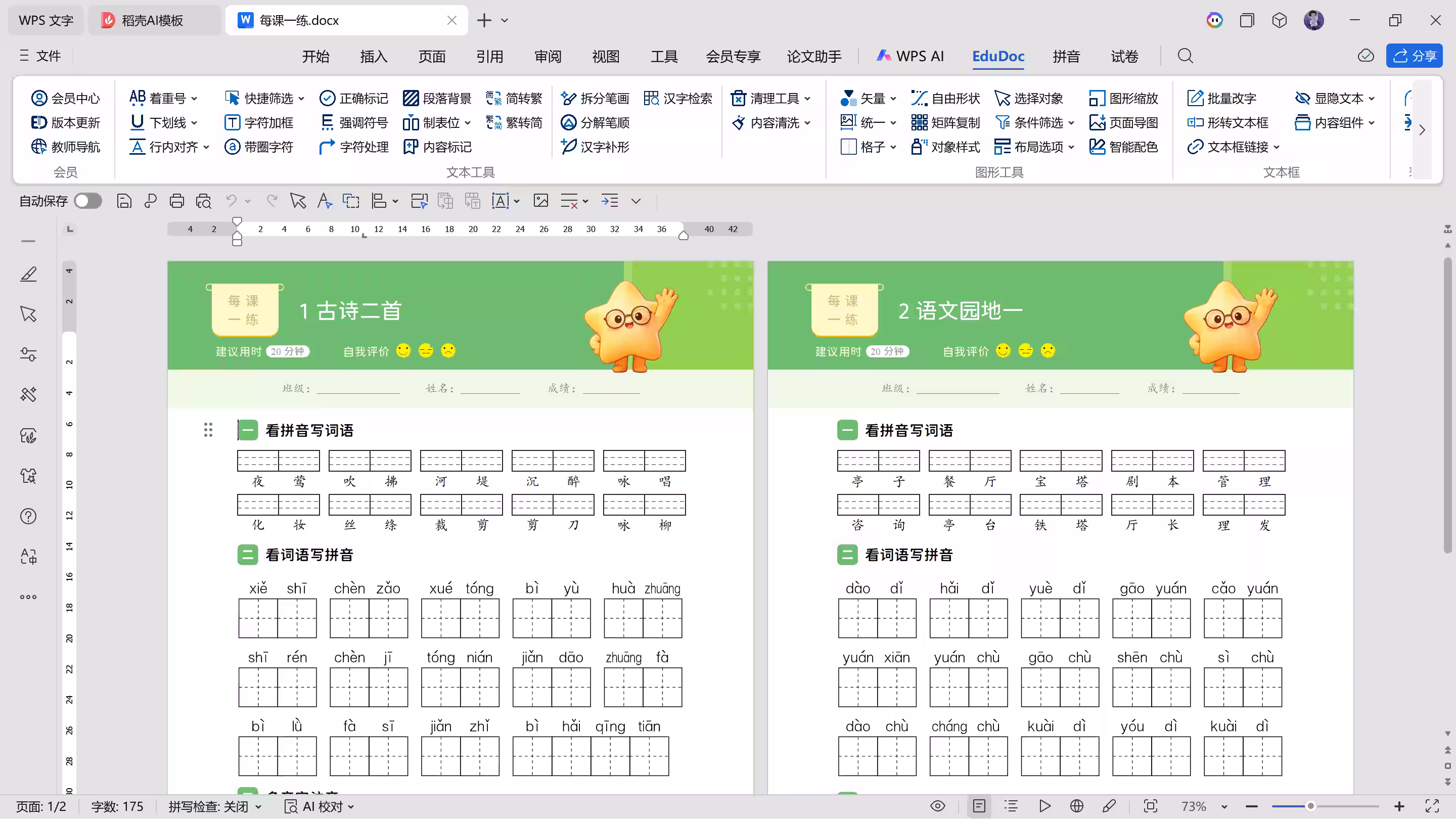Viewport: 1456px width, 819px height.
Task: Enable eye protection mode in status bar
Action: pyautogui.click(x=938, y=805)
